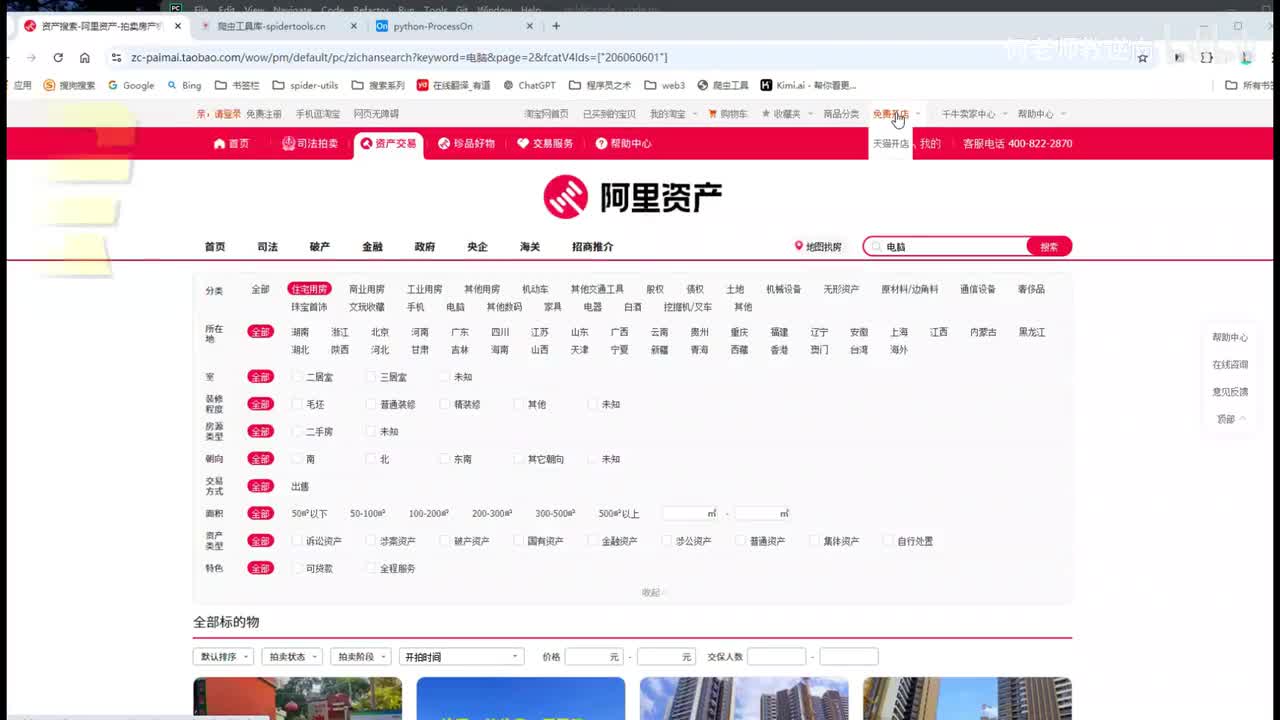
Task: Filter location by 浙江
Action: (340, 332)
